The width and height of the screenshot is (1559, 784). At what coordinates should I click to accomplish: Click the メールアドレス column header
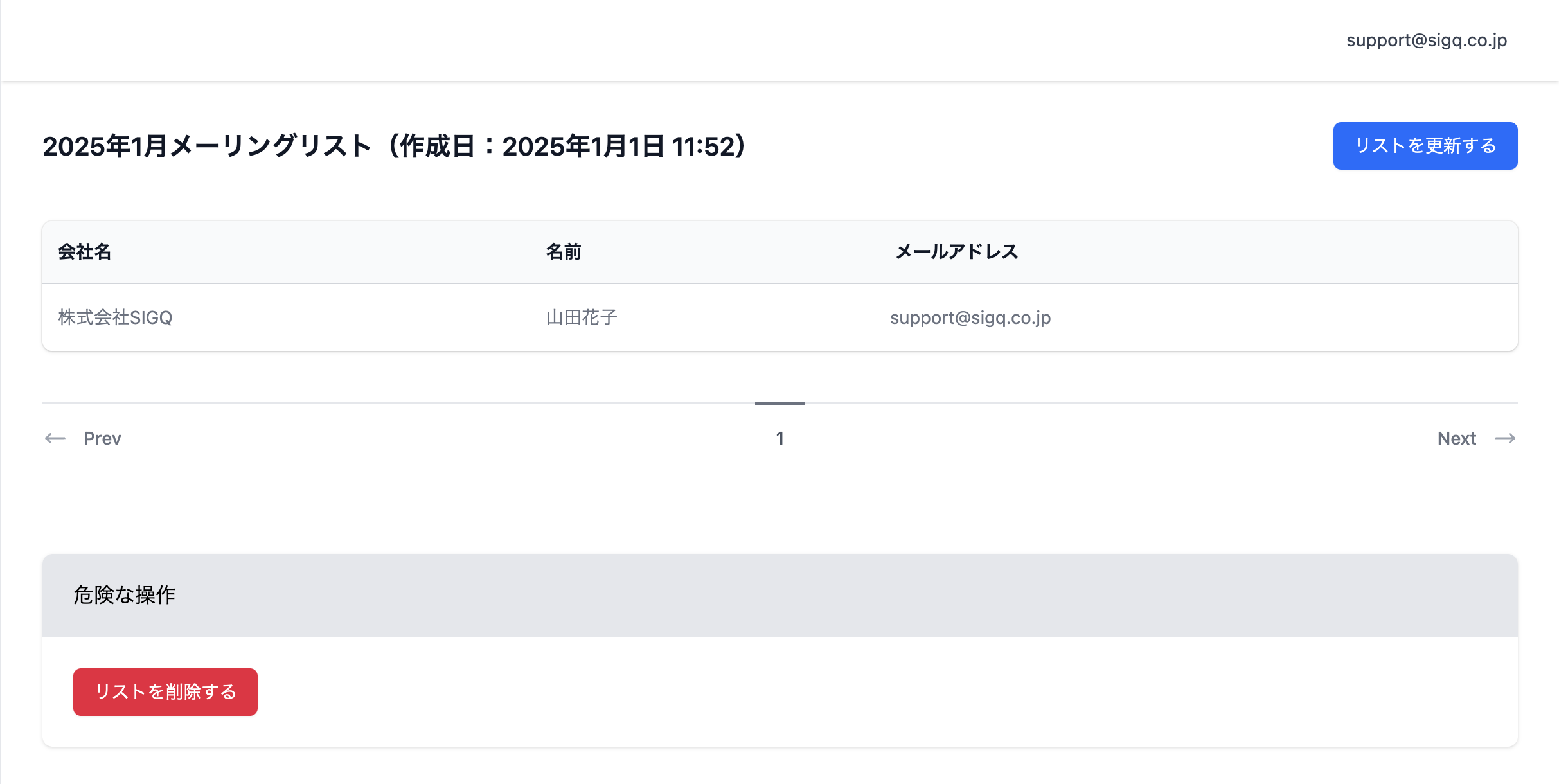pos(957,252)
